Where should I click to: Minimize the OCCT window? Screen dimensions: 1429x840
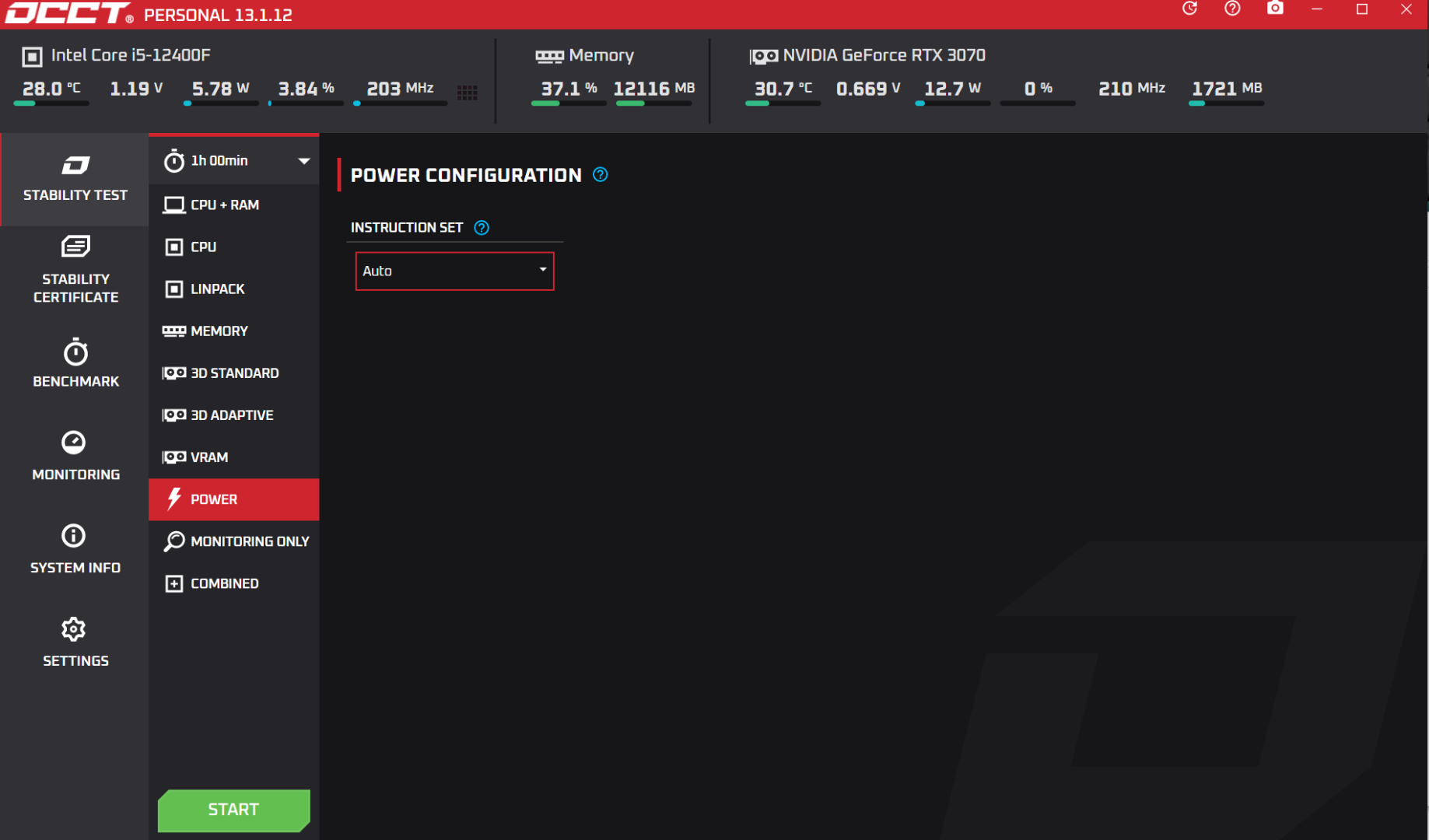point(1317,9)
